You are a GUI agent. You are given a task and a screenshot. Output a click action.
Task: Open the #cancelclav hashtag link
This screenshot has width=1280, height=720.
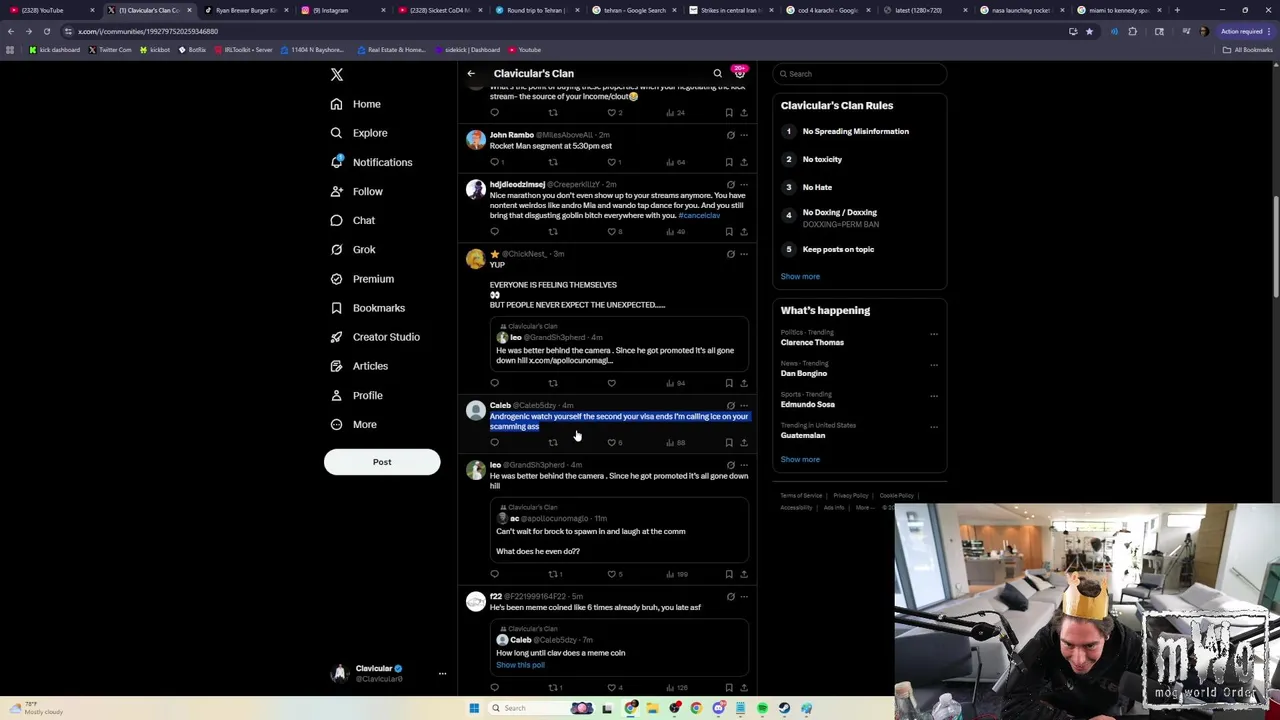click(699, 215)
